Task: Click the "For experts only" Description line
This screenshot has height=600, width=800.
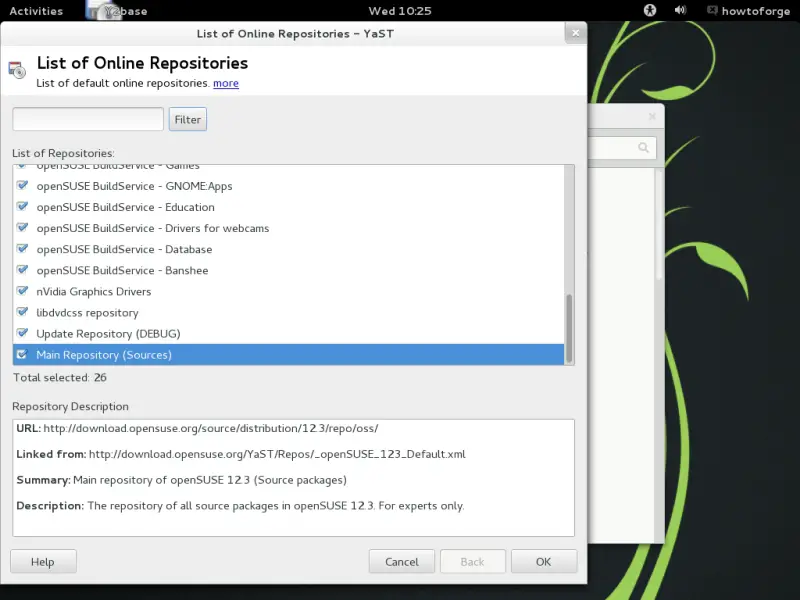Action: [x=240, y=506]
